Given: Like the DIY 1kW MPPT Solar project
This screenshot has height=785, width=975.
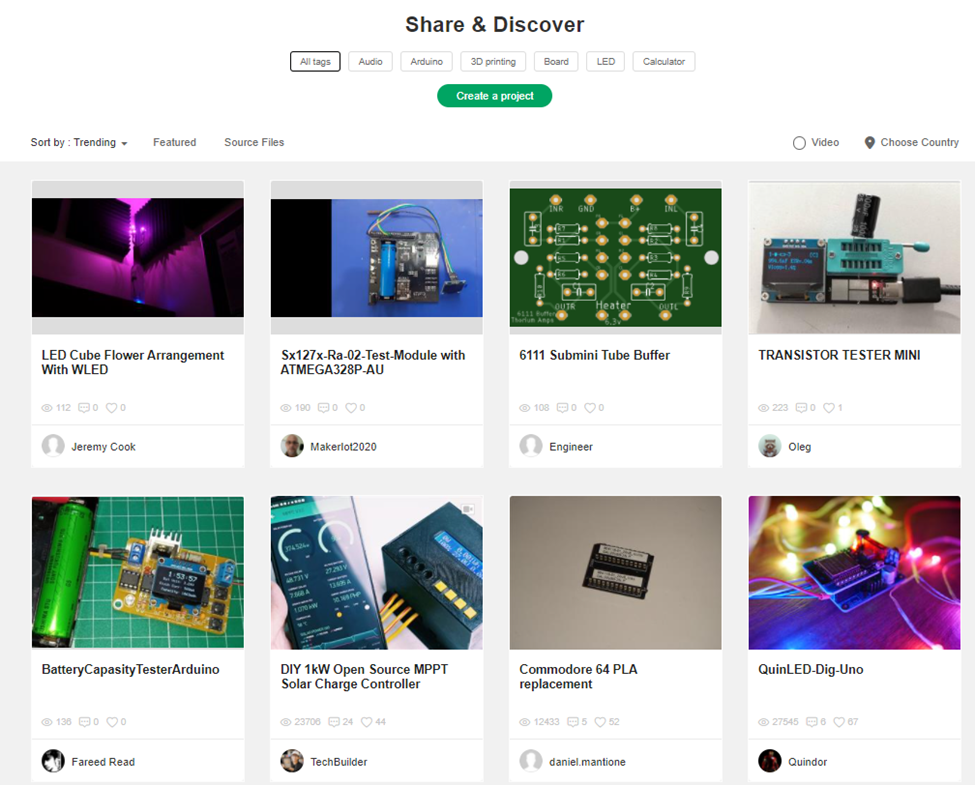Looking at the screenshot, I should 366,722.
